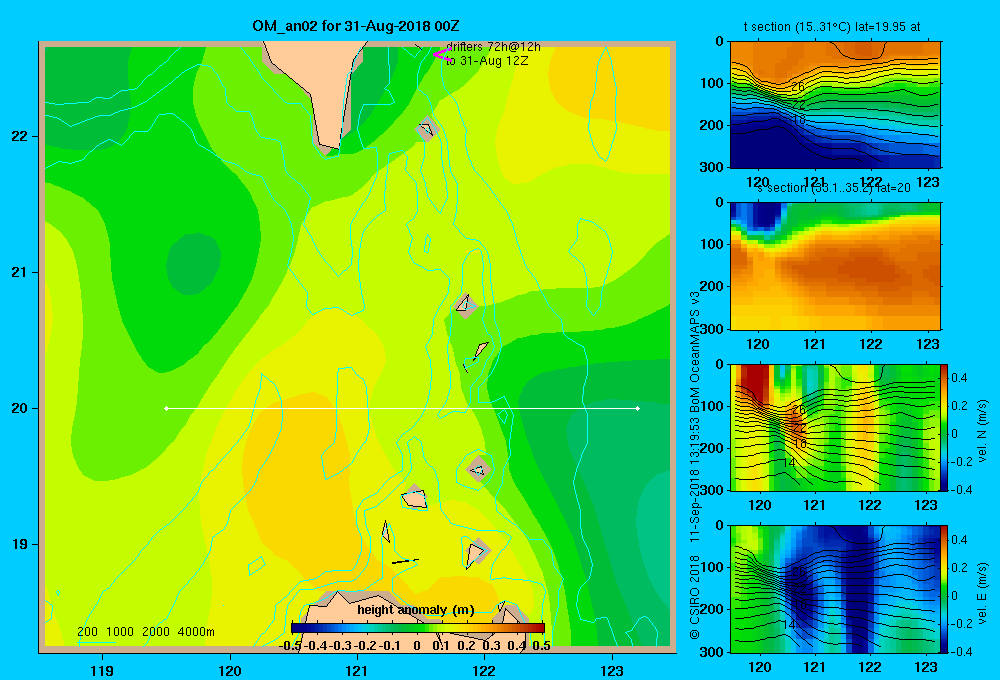1000x680 pixels.
Task: Click the white section line across the map
Action: coord(402,408)
